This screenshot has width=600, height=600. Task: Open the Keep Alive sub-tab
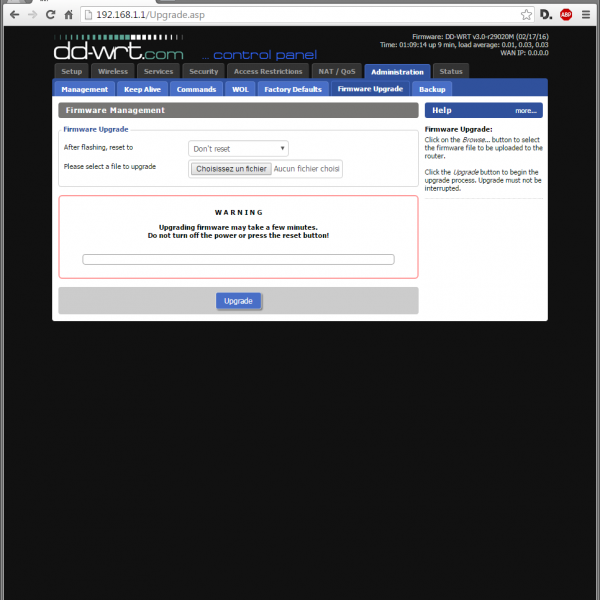(142, 89)
